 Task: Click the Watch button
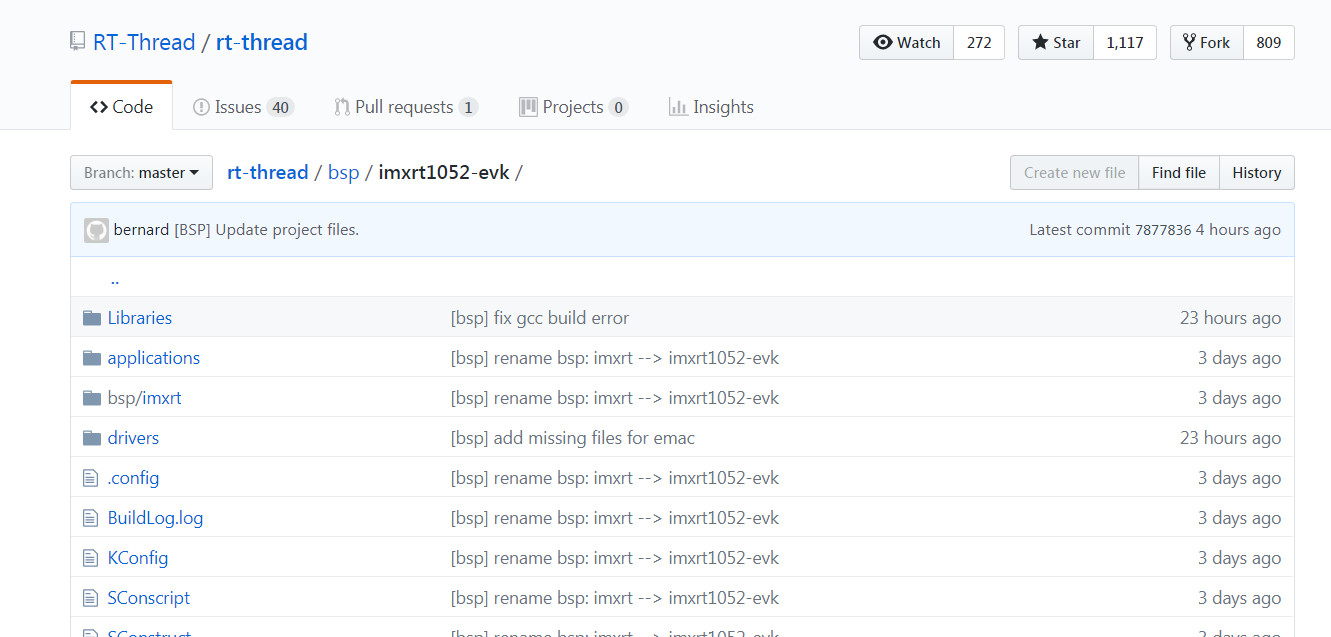(x=906, y=42)
